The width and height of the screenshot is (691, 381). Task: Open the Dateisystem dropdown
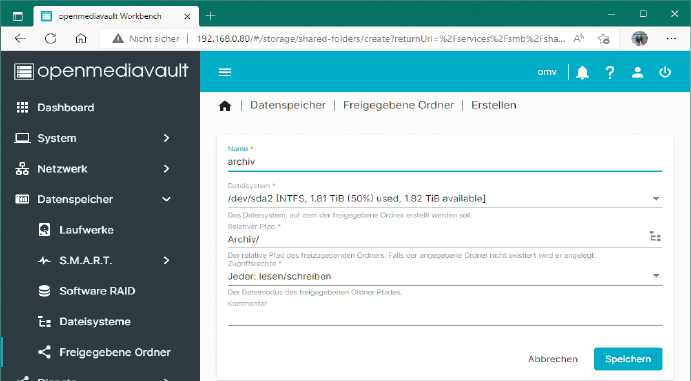[445, 199]
